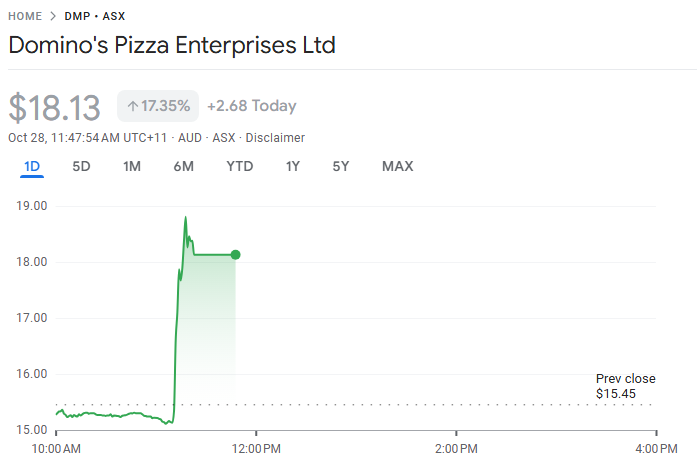The image size is (697, 473).
Task: Click the Domino's Pizza Enterprises Ltd heading
Action: tap(172, 45)
